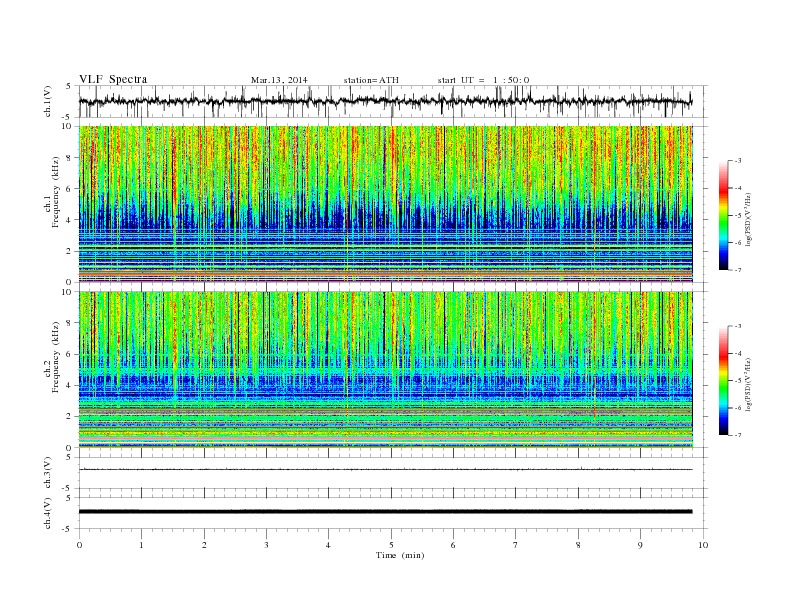Click the ch.1 spectrogram color scale bar
This screenshot has width=792, height=612.
point(723,215)
